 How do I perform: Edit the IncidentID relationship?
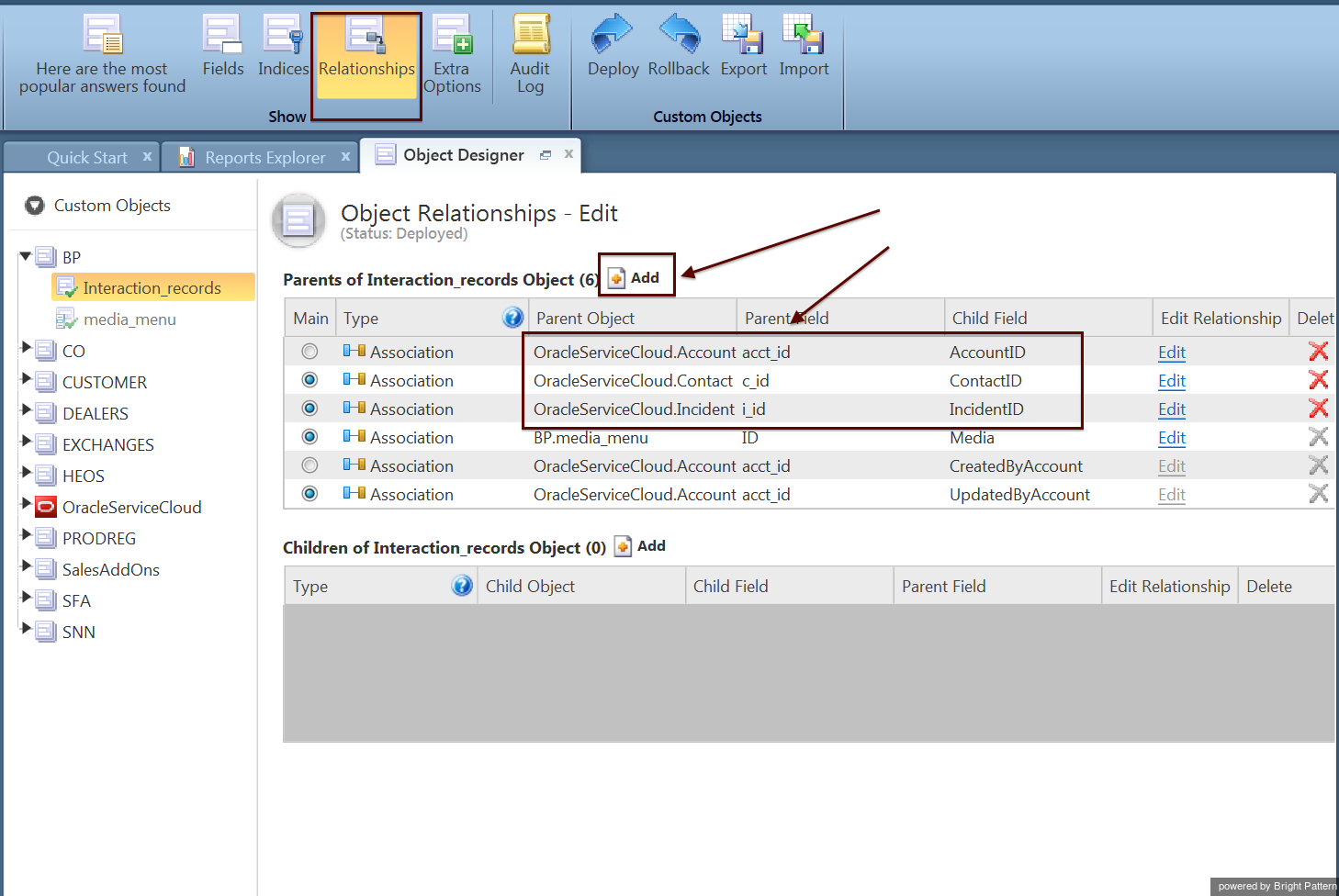[1172, 409]
